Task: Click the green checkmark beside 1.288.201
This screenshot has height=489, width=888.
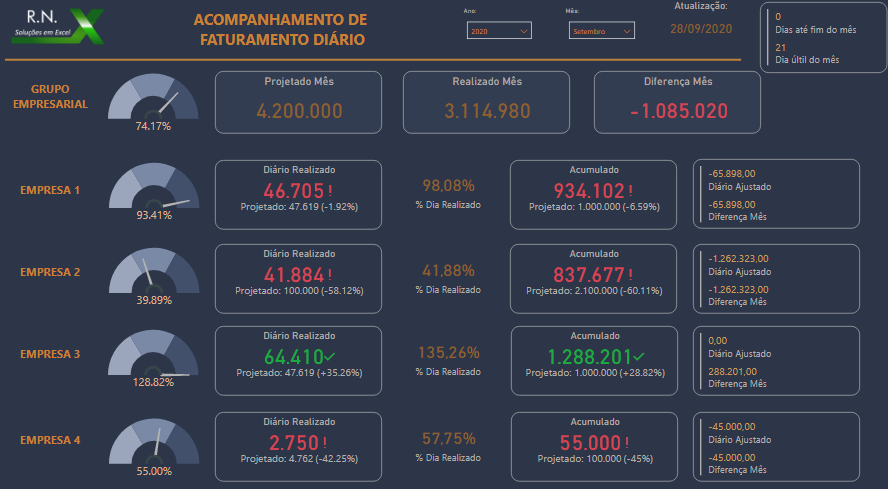Action: pyautogui.click(x=639, y=354)
